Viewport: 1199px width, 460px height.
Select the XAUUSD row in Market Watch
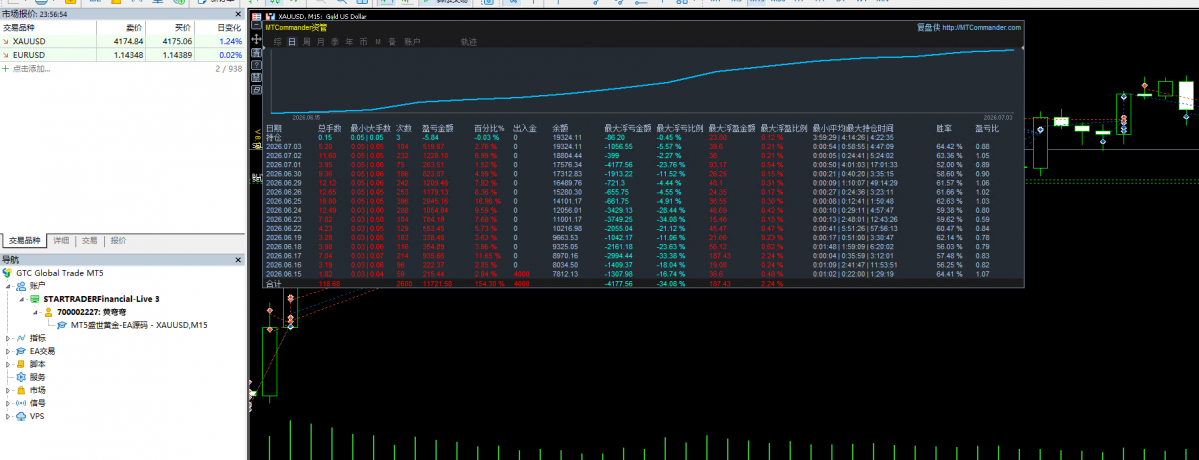(x=122, y=41)
